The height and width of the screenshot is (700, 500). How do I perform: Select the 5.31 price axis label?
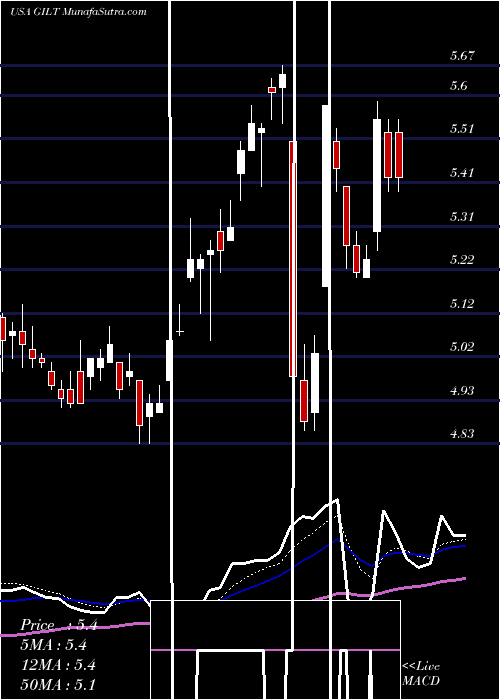coord(461,217)
